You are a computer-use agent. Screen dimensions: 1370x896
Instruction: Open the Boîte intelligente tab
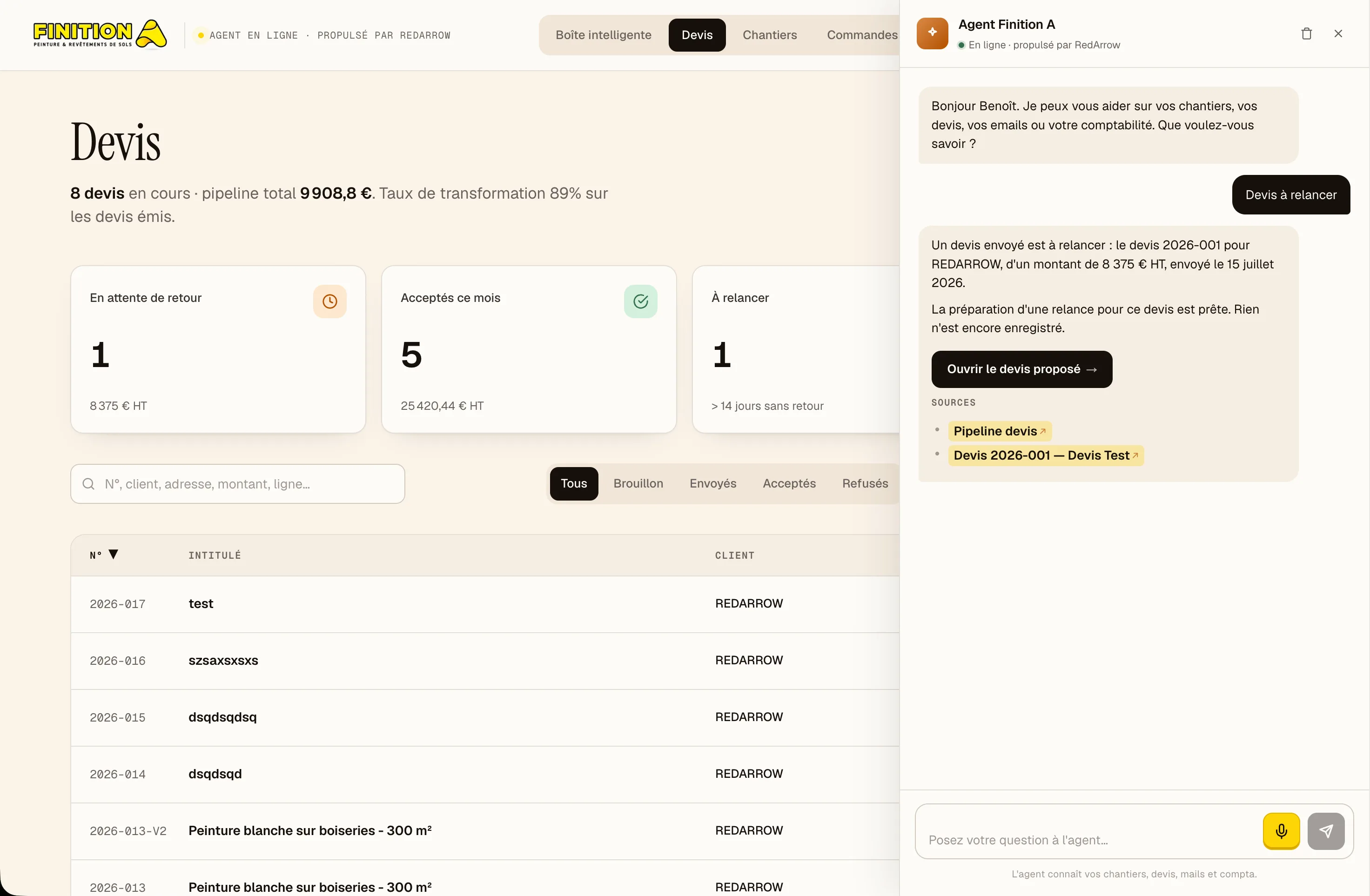(x=603, y=35)
